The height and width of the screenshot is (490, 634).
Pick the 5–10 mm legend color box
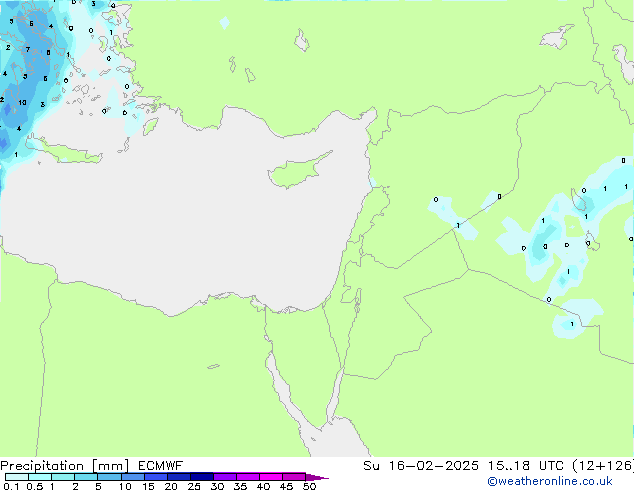click(110, 477)
